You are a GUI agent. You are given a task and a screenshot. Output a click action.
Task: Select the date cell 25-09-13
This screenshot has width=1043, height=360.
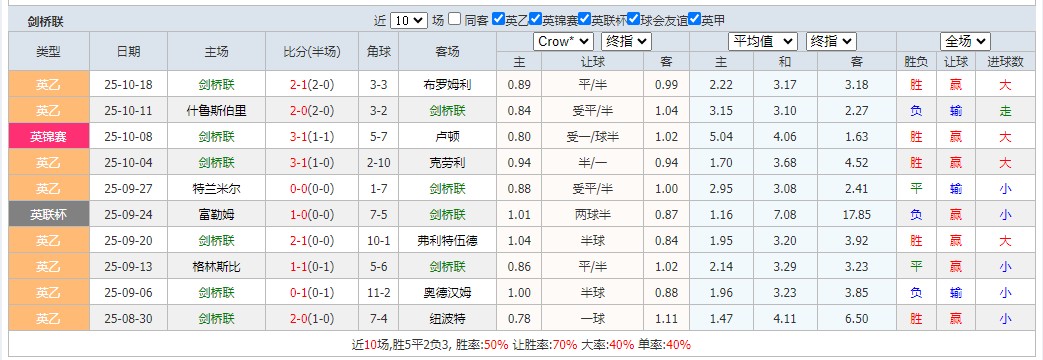tap(128, 267)
